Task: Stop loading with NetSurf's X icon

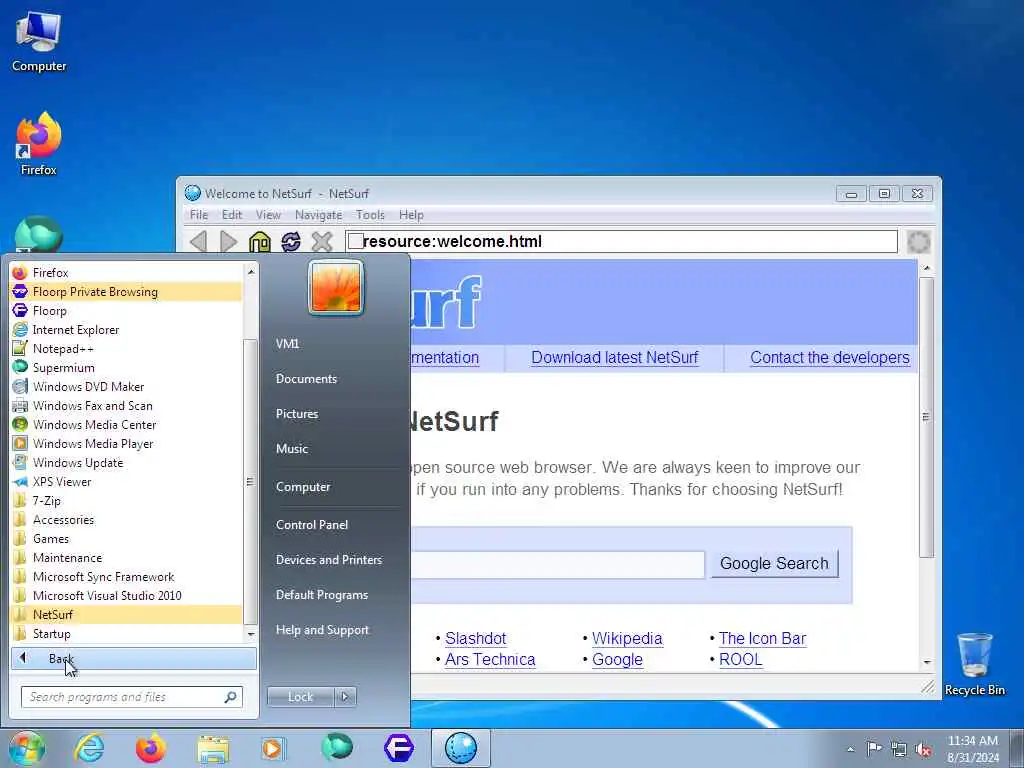Action: pos(322,242)
